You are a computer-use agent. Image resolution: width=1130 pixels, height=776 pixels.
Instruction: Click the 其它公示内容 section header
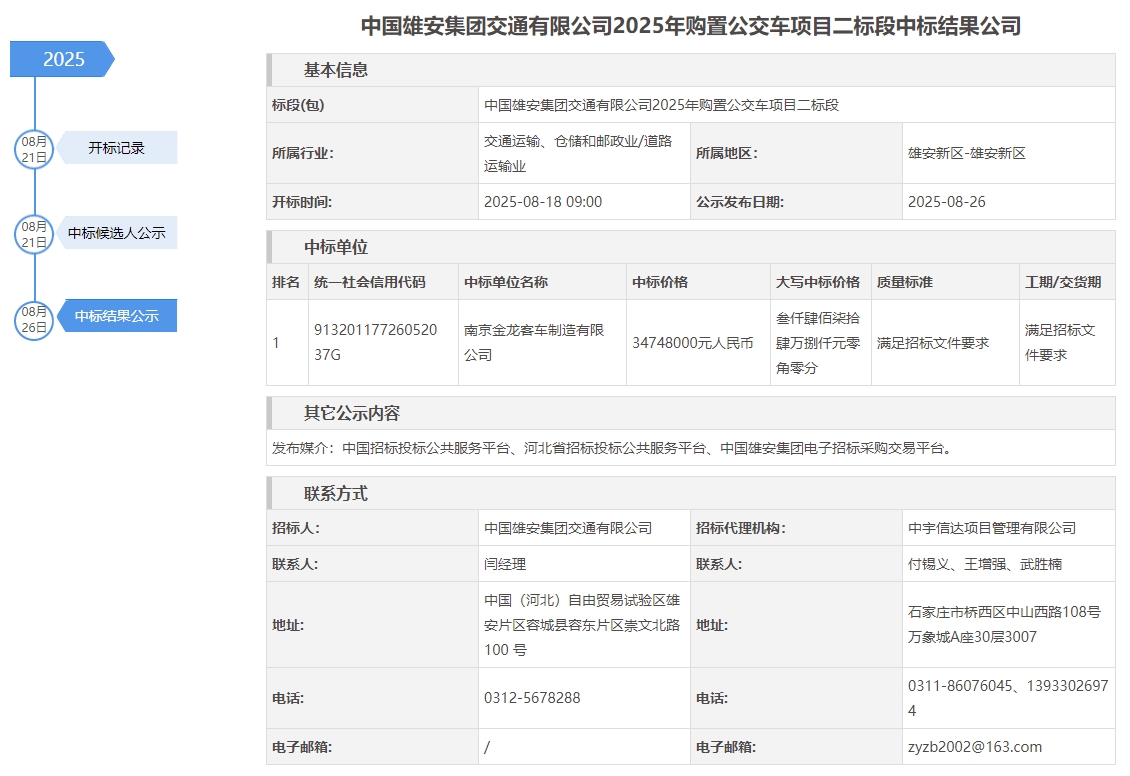click(x=352, y=413)
